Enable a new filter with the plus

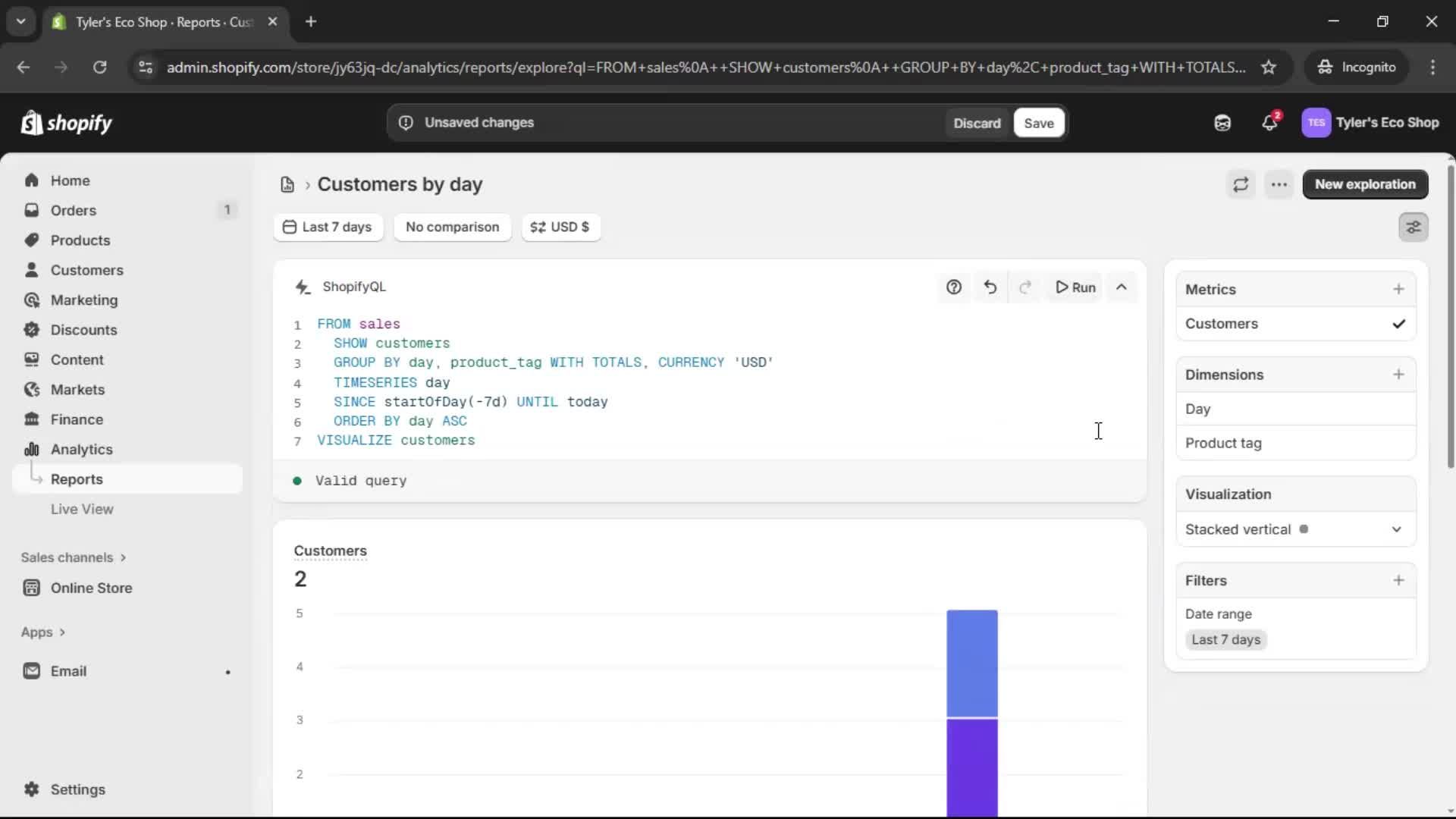point(1399,580)
